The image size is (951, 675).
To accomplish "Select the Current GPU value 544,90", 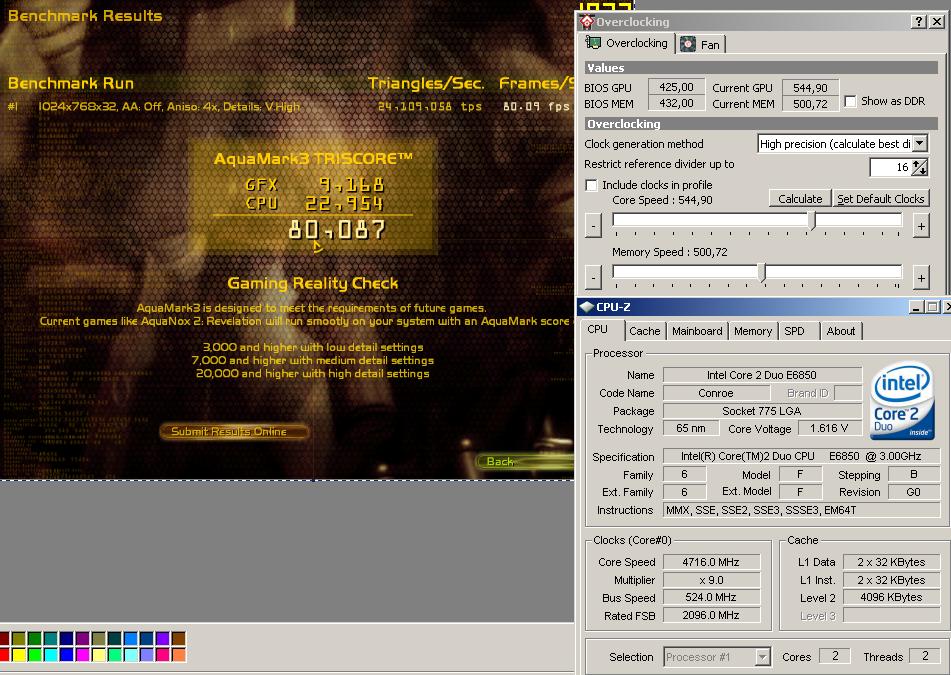I will click(810, 87).
